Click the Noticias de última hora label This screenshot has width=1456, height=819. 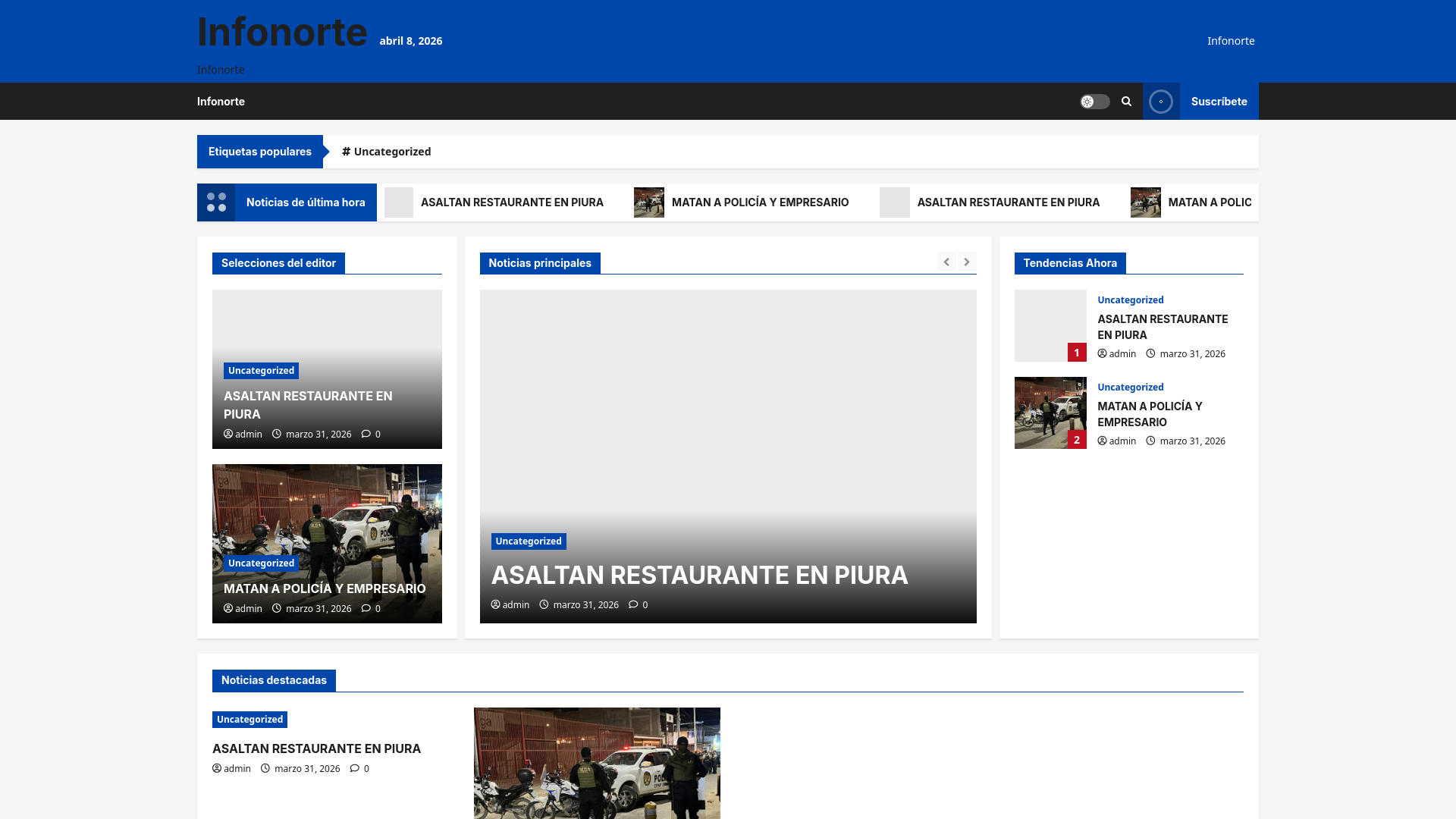point(306,202)
